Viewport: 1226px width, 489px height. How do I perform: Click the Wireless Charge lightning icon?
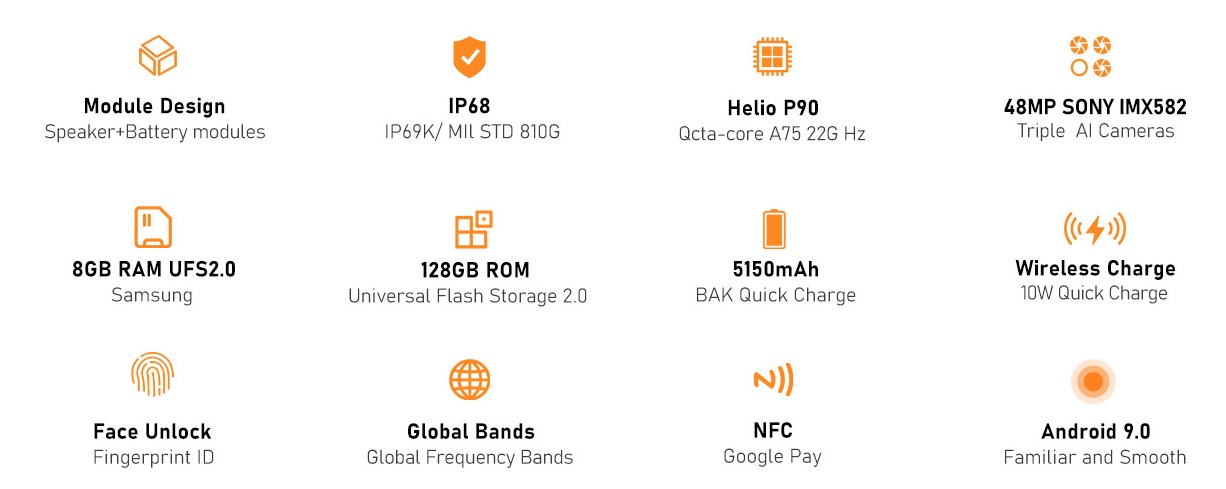1095,229
